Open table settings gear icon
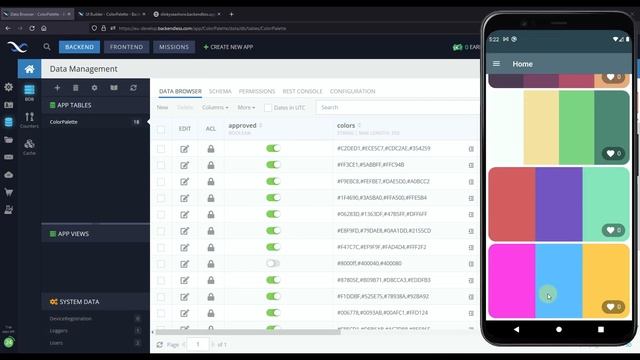Screen dimensions: 640x360 tap(94, 88)
